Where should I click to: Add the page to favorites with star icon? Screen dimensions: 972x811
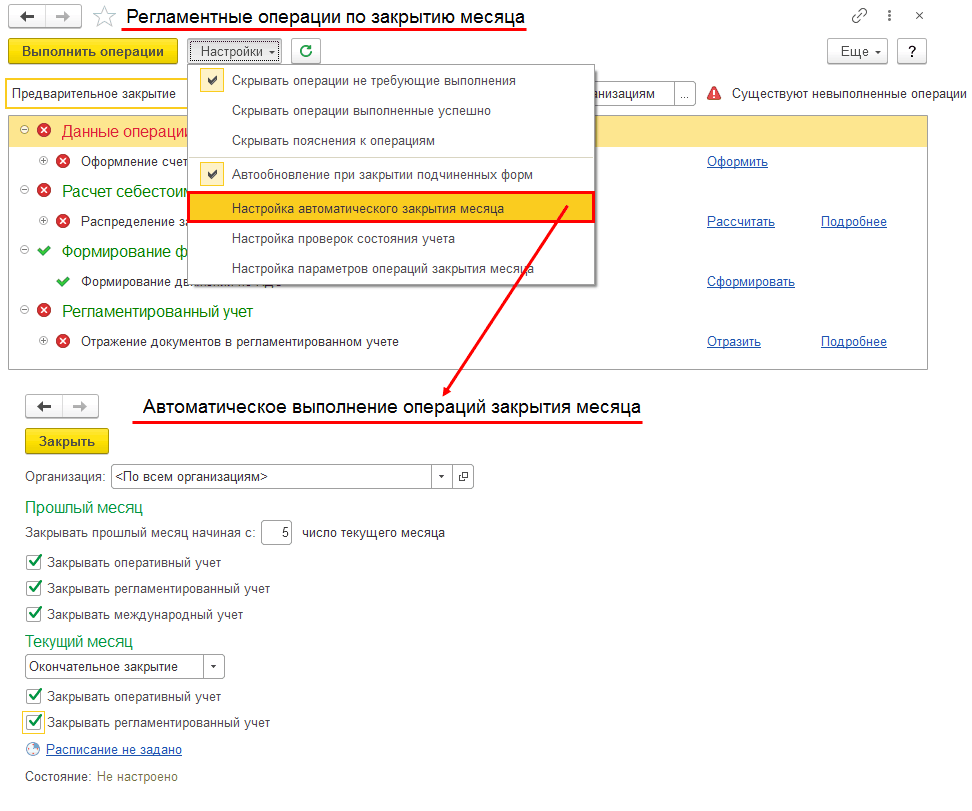tap(104, 17)
